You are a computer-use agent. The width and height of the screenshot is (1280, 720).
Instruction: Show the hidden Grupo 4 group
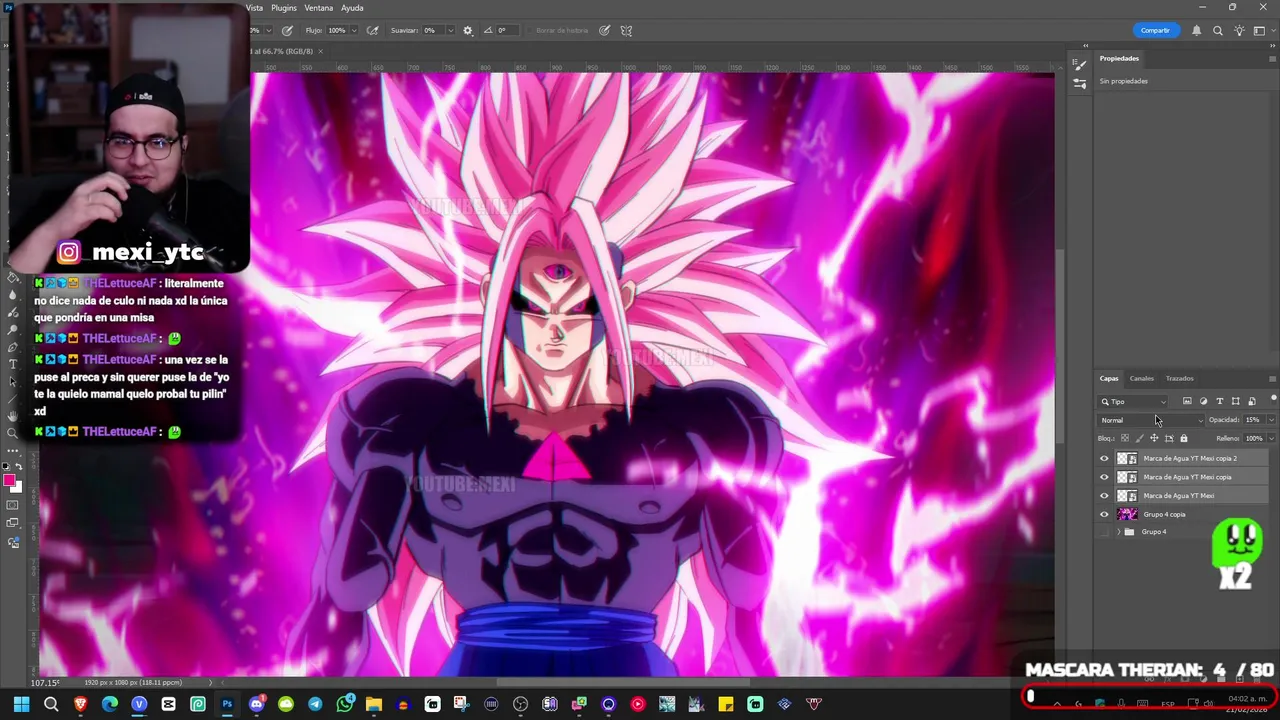coord(1104,532)
